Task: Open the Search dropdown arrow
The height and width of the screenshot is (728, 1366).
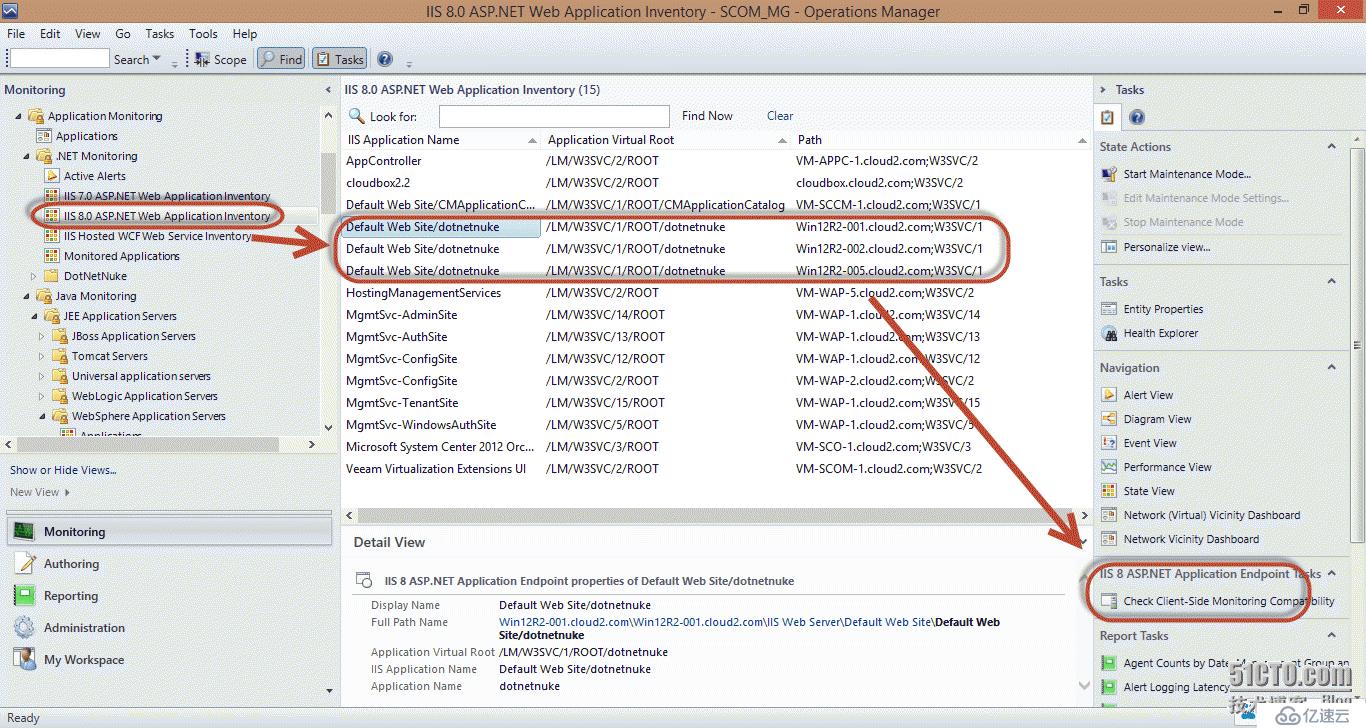Action: [x=156, y=59]
